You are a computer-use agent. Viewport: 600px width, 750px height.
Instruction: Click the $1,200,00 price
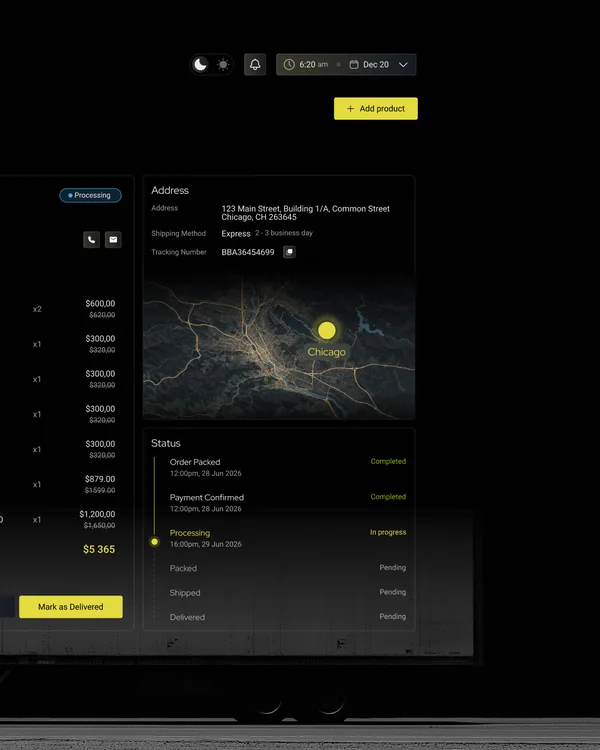[x=97, y=514]
